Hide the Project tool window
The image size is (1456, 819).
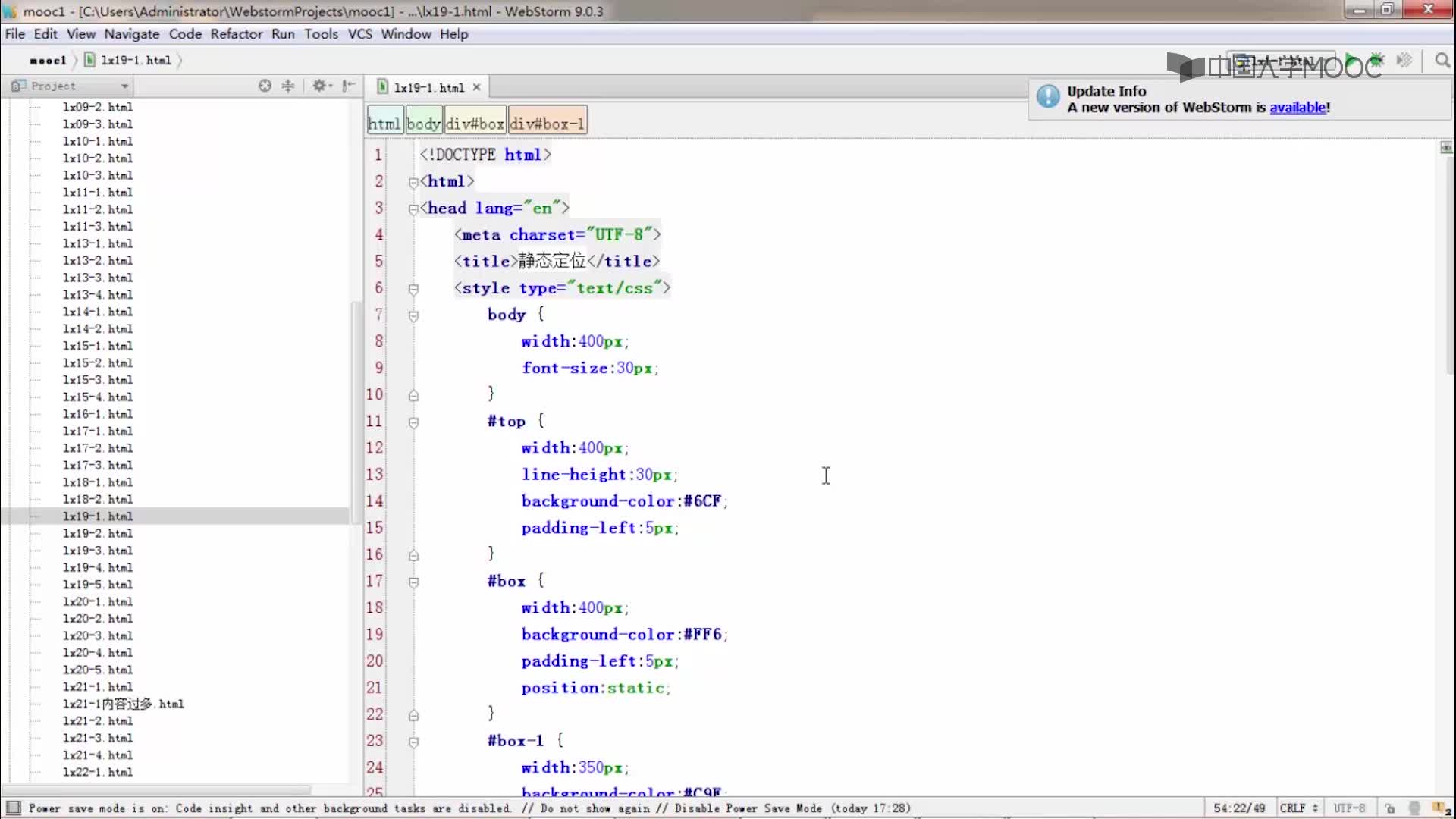[348, 86]
